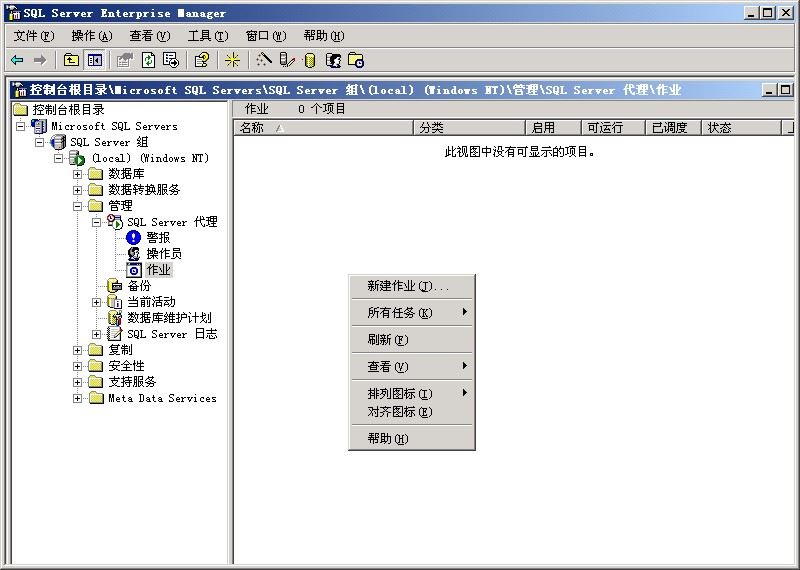This screenshot has width=800, height=570.
Task: Select 帮助(H) in context menu
Action: (x=412, y=439)
